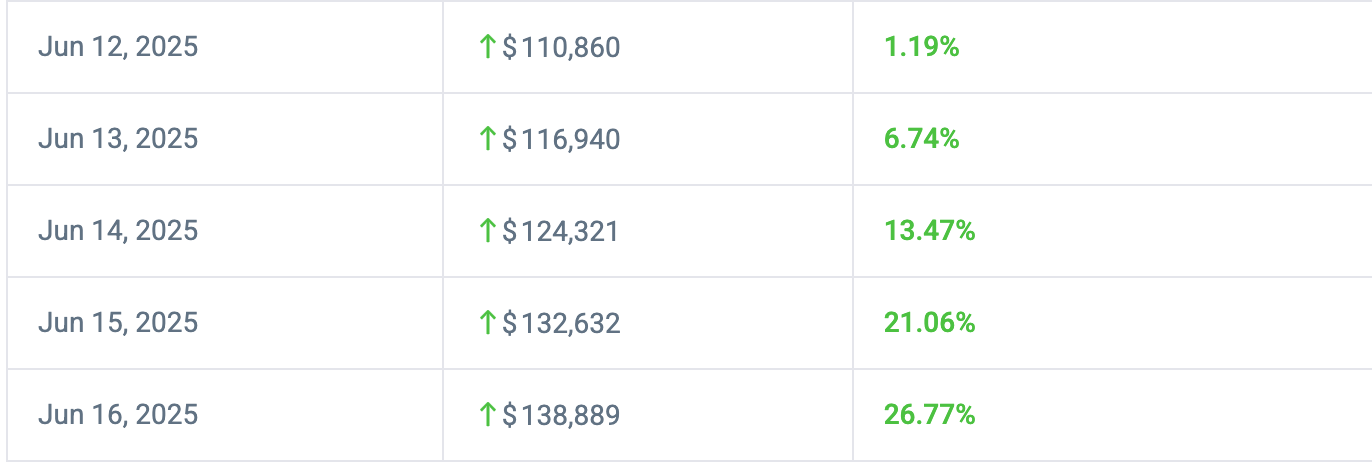This screenshot has width=1372, height=462.
Task: Select the Jun 12, 2025 date cell
Action: click(118, 47)
